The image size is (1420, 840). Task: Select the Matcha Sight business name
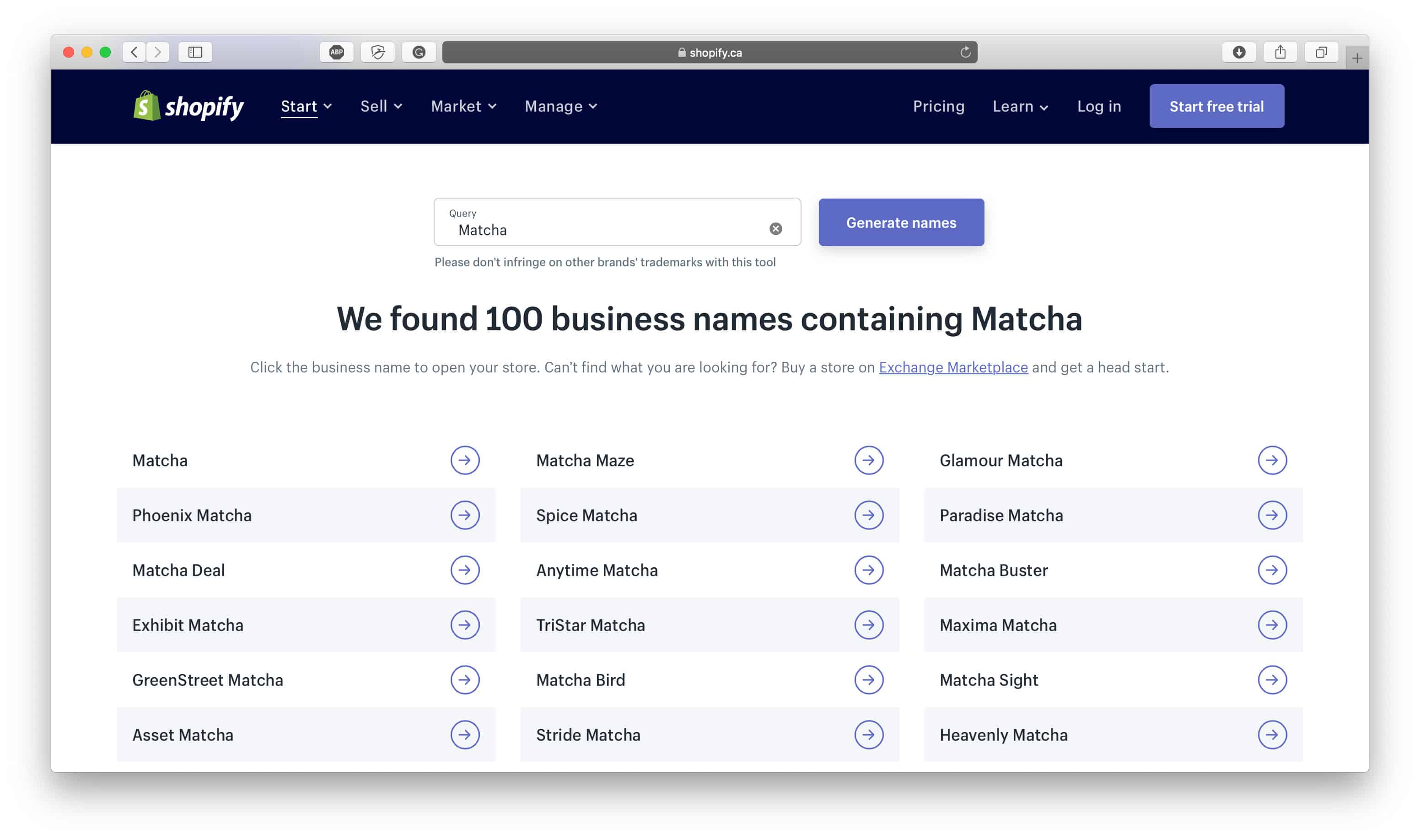[x=989, y=680]
